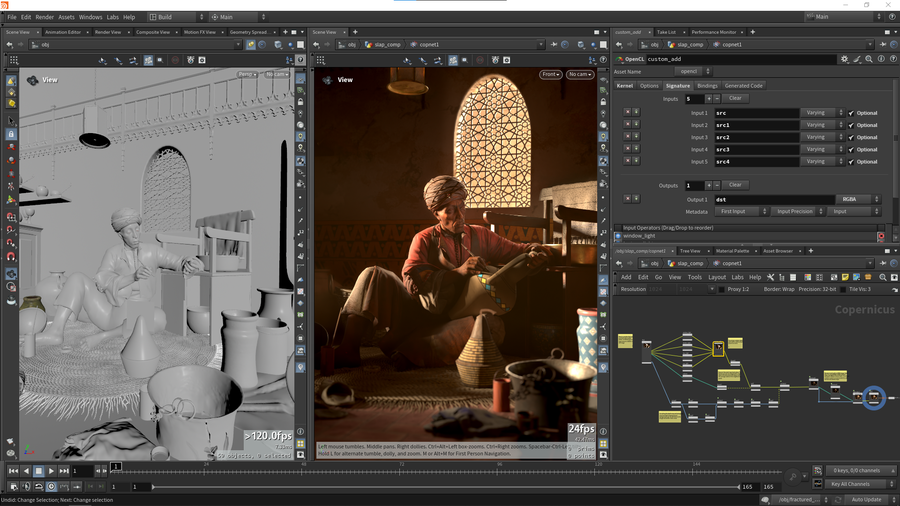Open the RGBA output type dropdown
The width and height of the screenshot is (900, 506).
[x=855, y=199]
